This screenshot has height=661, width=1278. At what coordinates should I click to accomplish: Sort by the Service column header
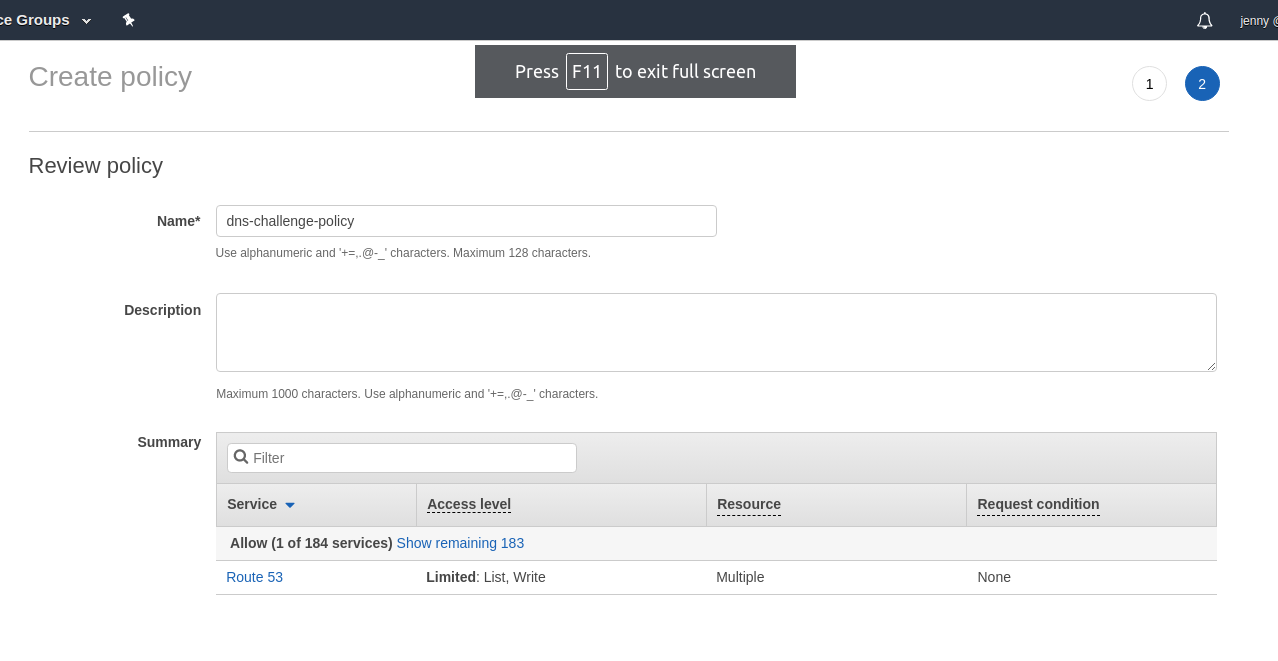252,504
